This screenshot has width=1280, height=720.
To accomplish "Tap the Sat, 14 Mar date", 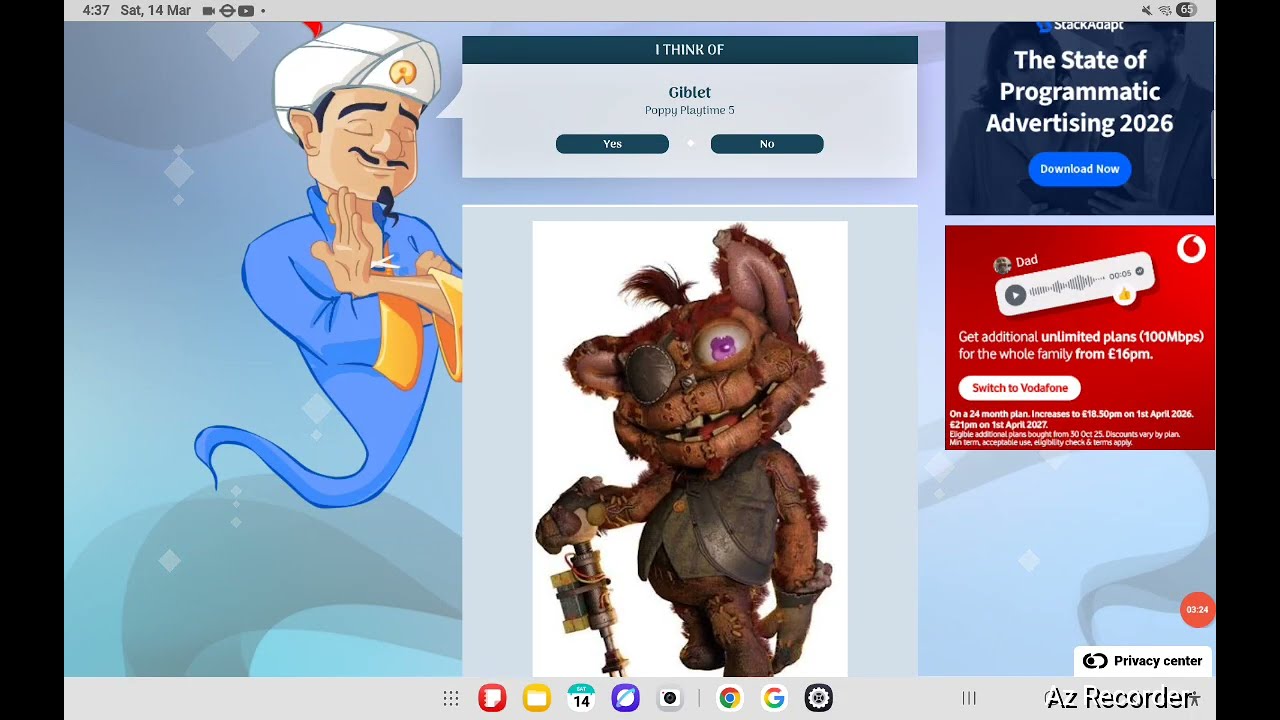I will 156,10.
